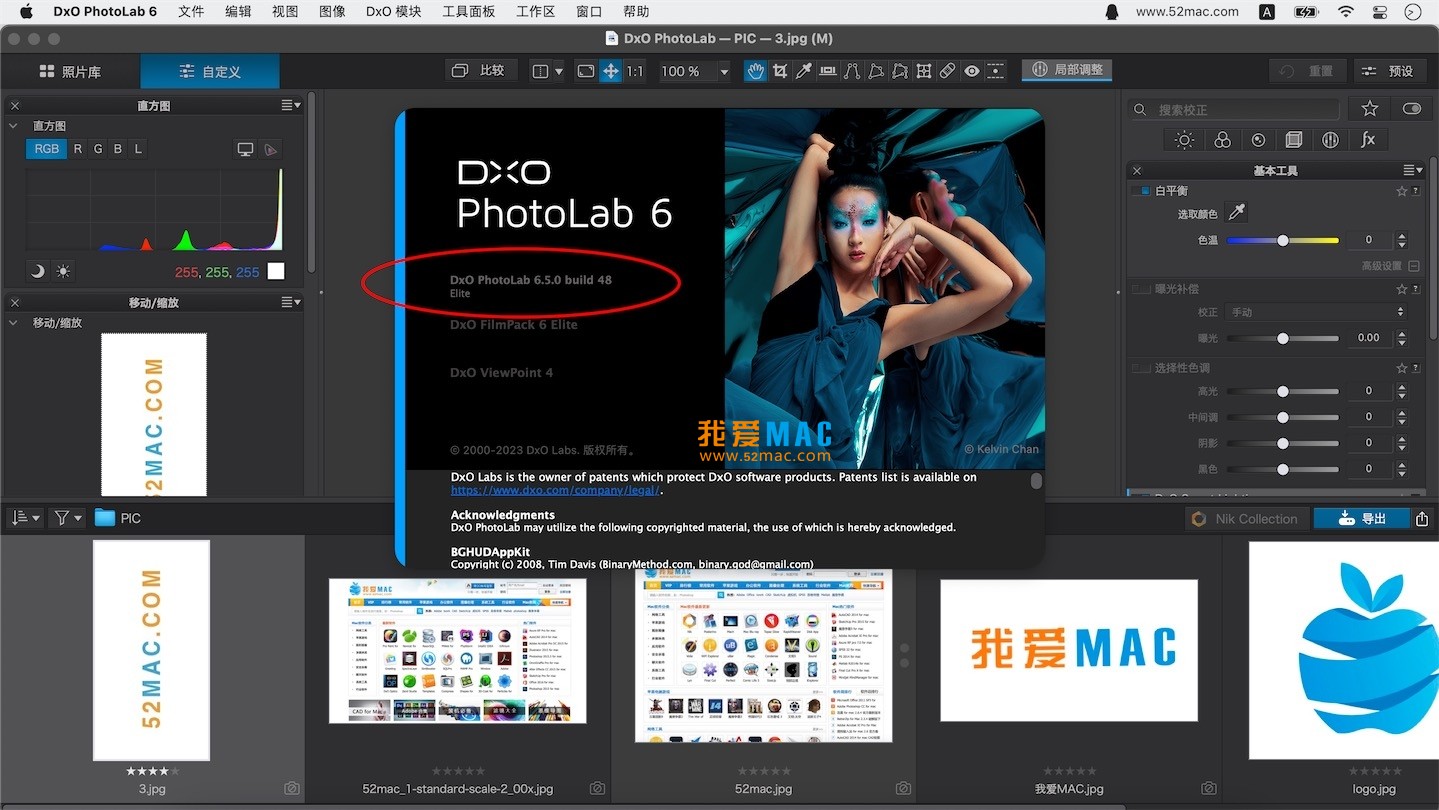Switch to 自定义 tab
Viewport: 1439px width, 810px height.
click(x=210, y=71)
